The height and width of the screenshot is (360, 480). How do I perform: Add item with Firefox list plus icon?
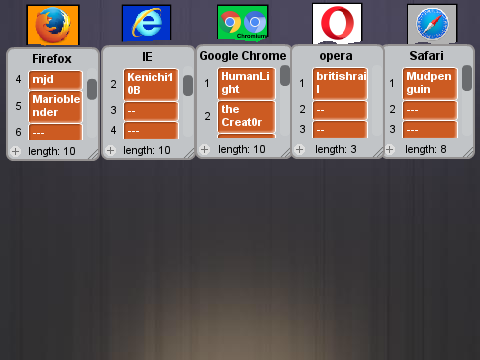click(x=15, y=151)
